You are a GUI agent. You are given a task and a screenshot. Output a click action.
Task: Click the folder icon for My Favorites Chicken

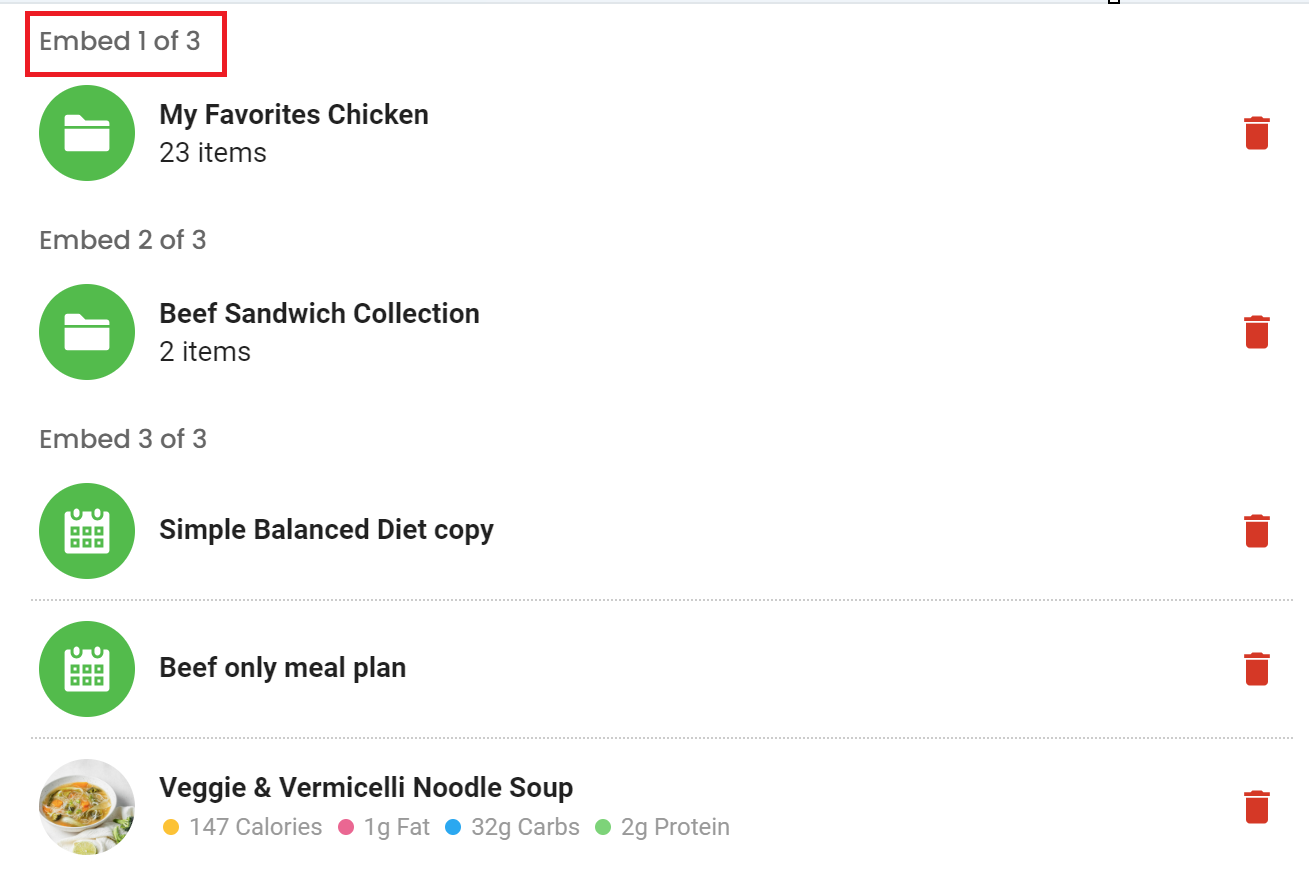pos(87,133)
